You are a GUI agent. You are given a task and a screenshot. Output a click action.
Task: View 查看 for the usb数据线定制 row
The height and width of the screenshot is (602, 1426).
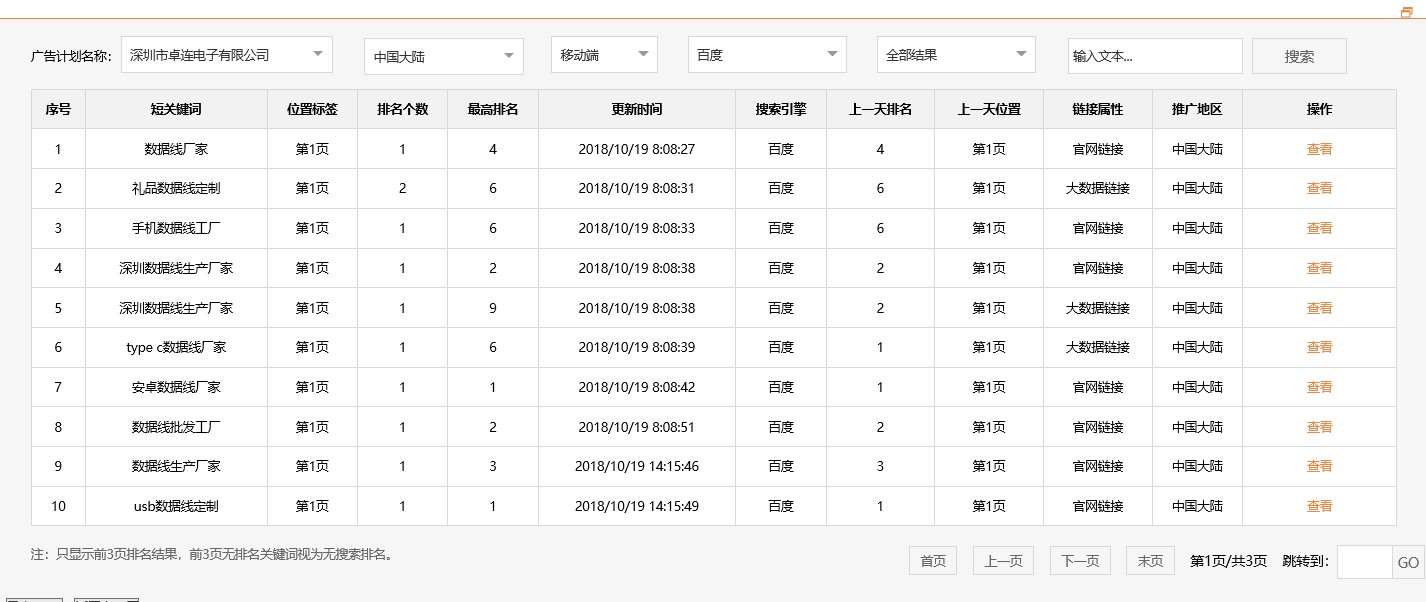(1319, 505)
